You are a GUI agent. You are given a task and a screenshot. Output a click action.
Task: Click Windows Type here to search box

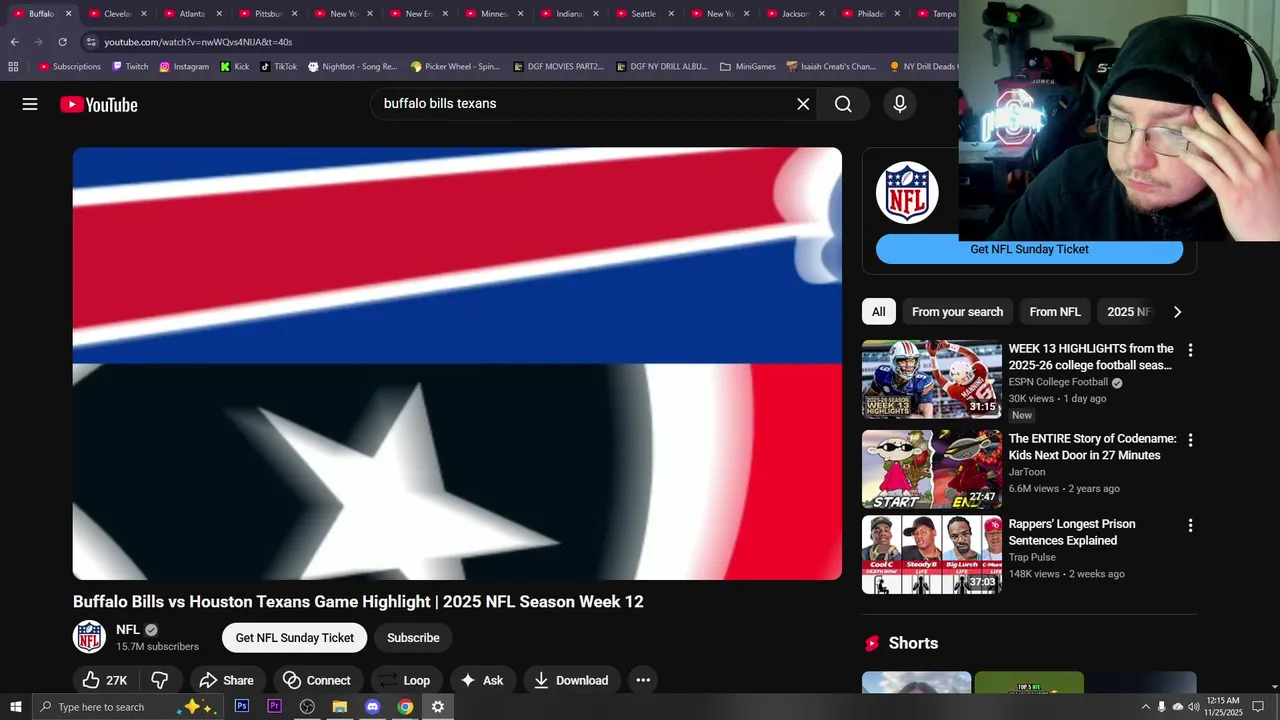coord(130,707)
